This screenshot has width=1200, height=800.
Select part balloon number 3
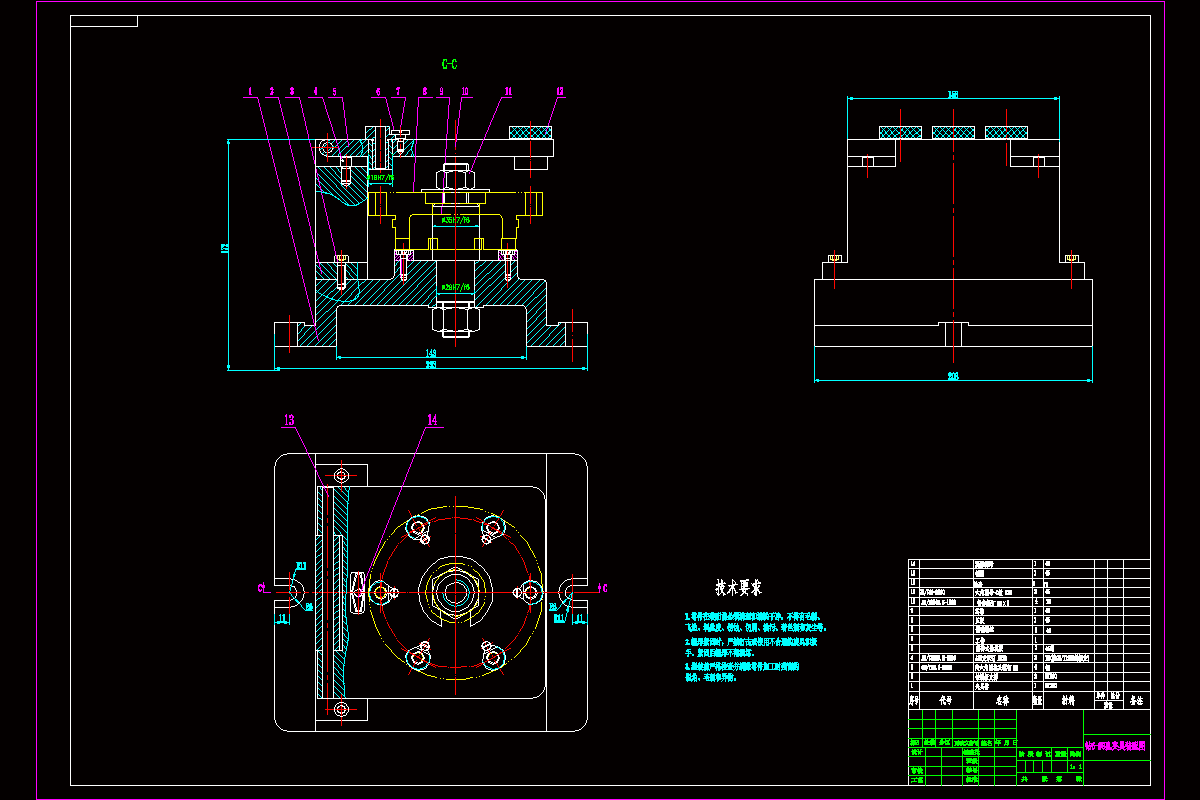(293, 92)
